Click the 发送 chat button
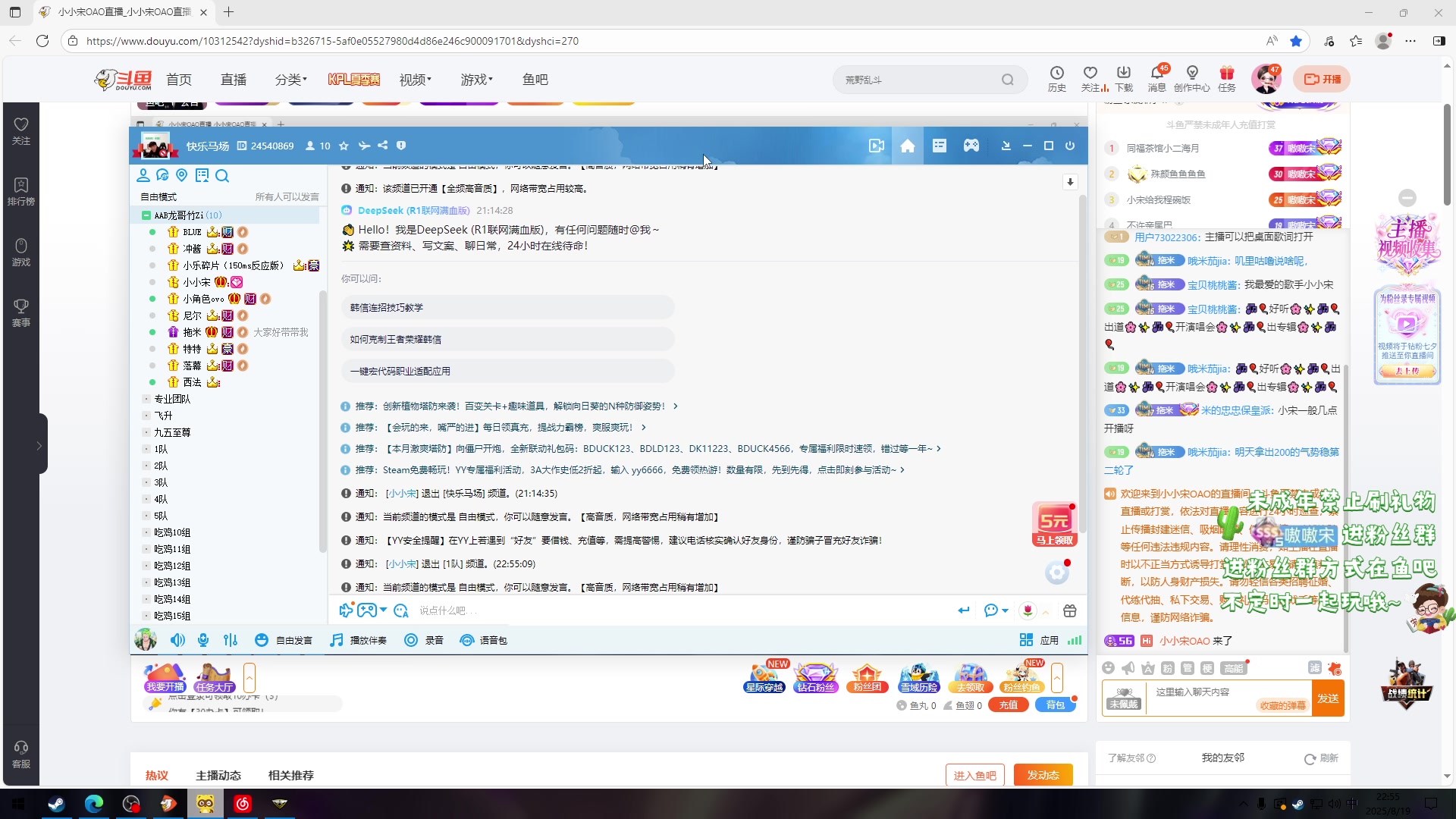Viewport: 1456px width, 819px height. (x=1328, y=698)
